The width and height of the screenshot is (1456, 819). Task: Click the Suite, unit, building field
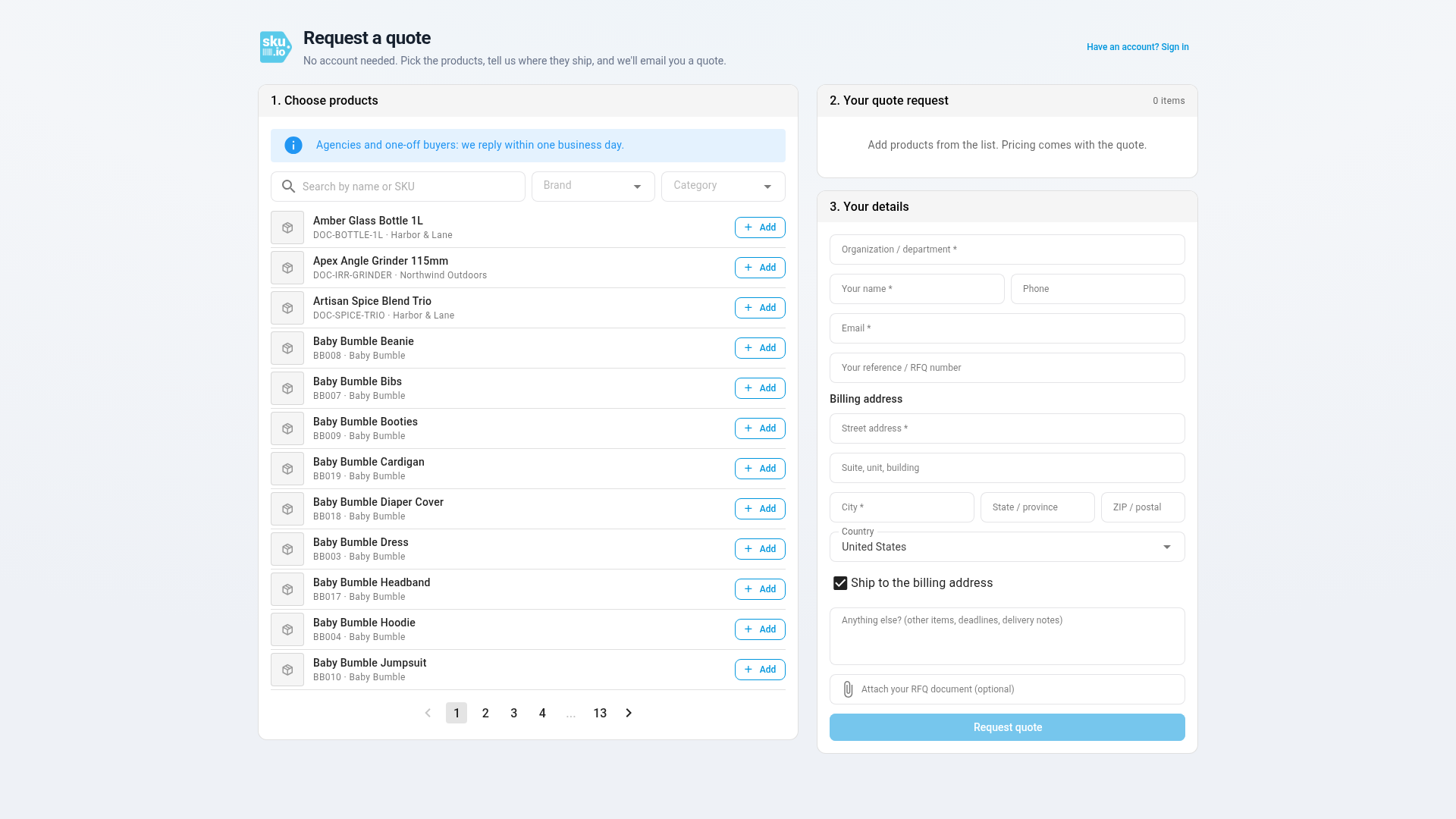pos(1007,468)
